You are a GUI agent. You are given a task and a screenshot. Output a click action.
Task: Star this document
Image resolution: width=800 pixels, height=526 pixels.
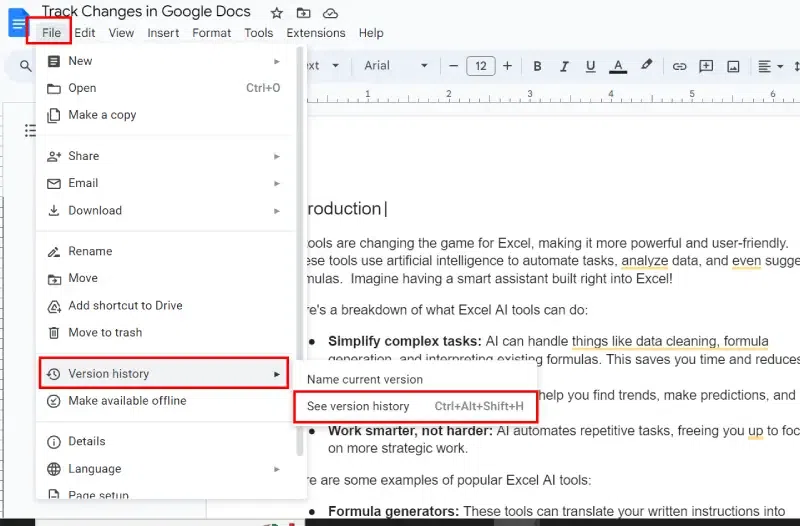coord(277,13)
